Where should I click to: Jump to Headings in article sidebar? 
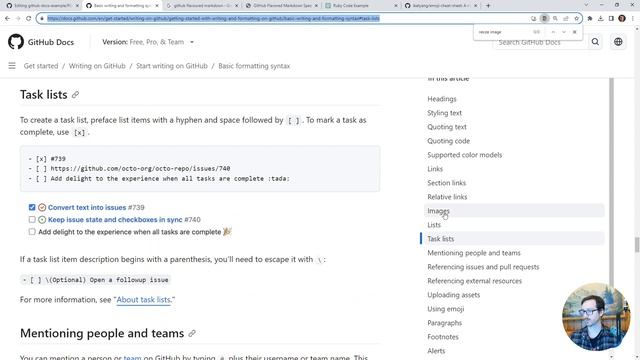click(442, 99)
